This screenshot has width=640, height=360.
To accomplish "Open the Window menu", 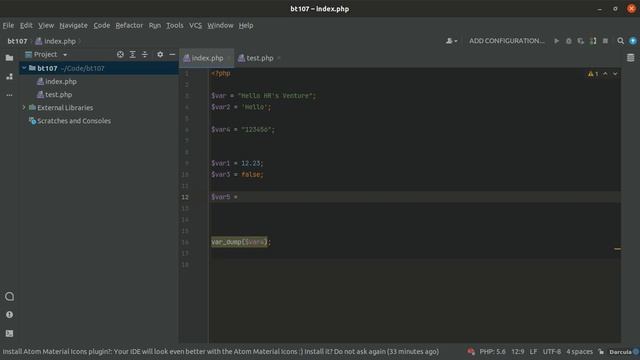I will (x=220, y=25).
